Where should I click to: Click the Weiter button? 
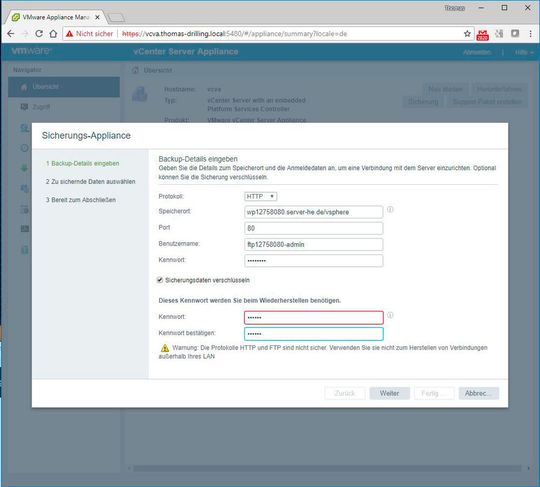pyautogui.click(x=390, y=393)
